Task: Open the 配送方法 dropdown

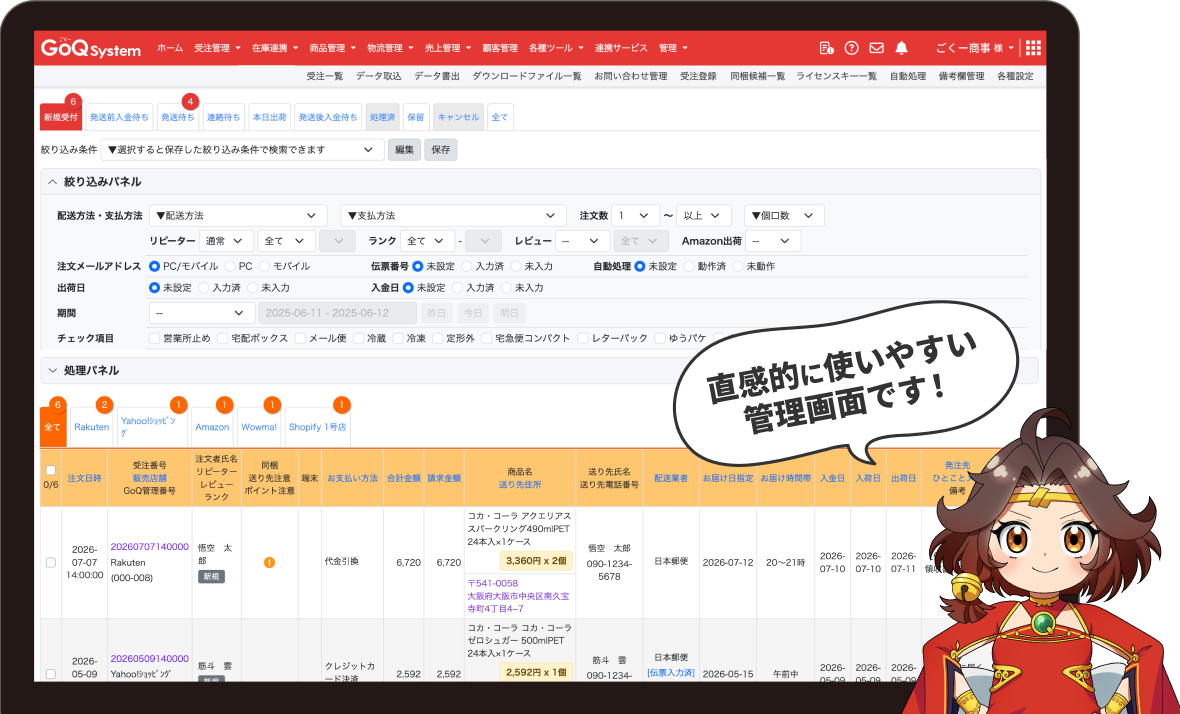Action: [x=238, y=215]
